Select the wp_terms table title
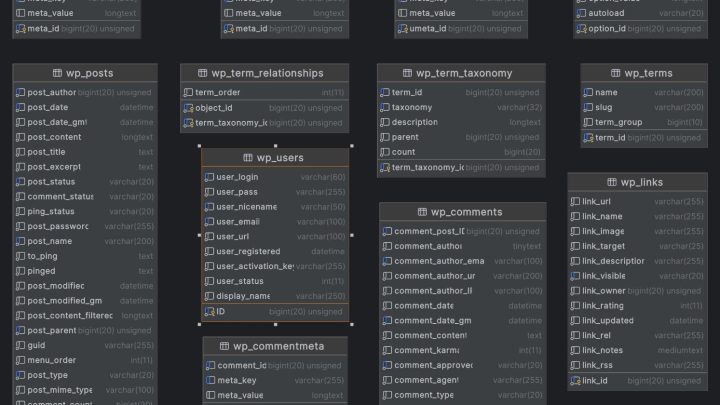720x405 pixels. [648, 73]
